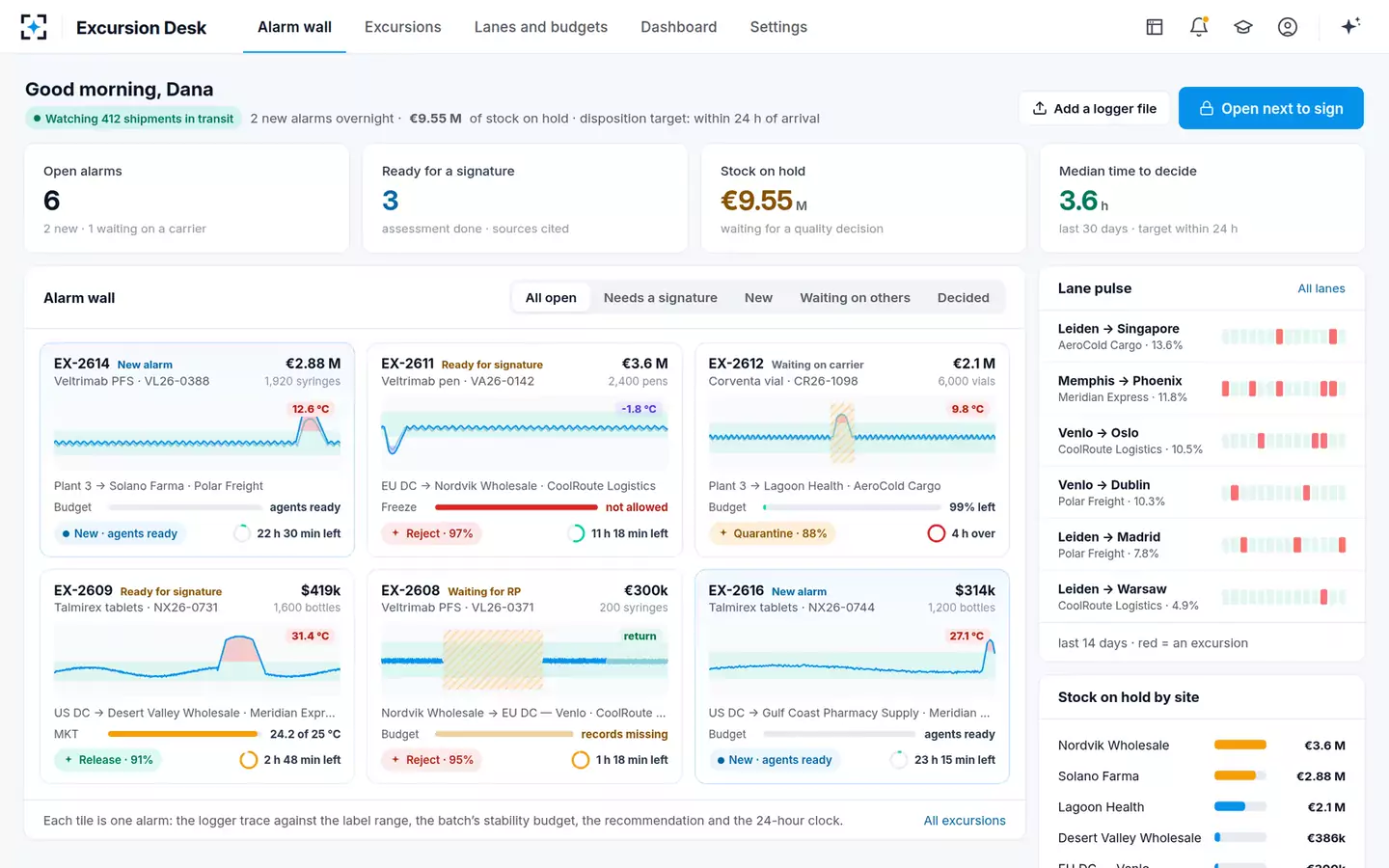
Task: Click the 4 h over clock ring on EX-2612
Action: tap(936, 533)
